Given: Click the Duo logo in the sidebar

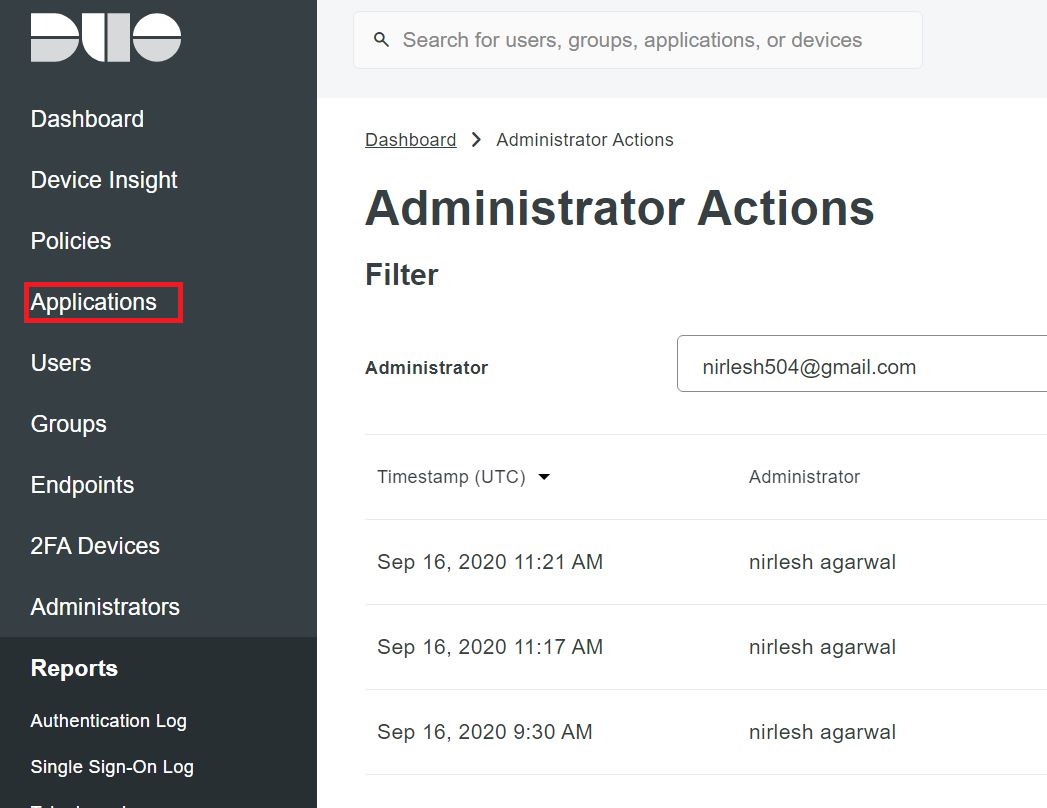Looking at the screenshot, I should pos(106,38).
